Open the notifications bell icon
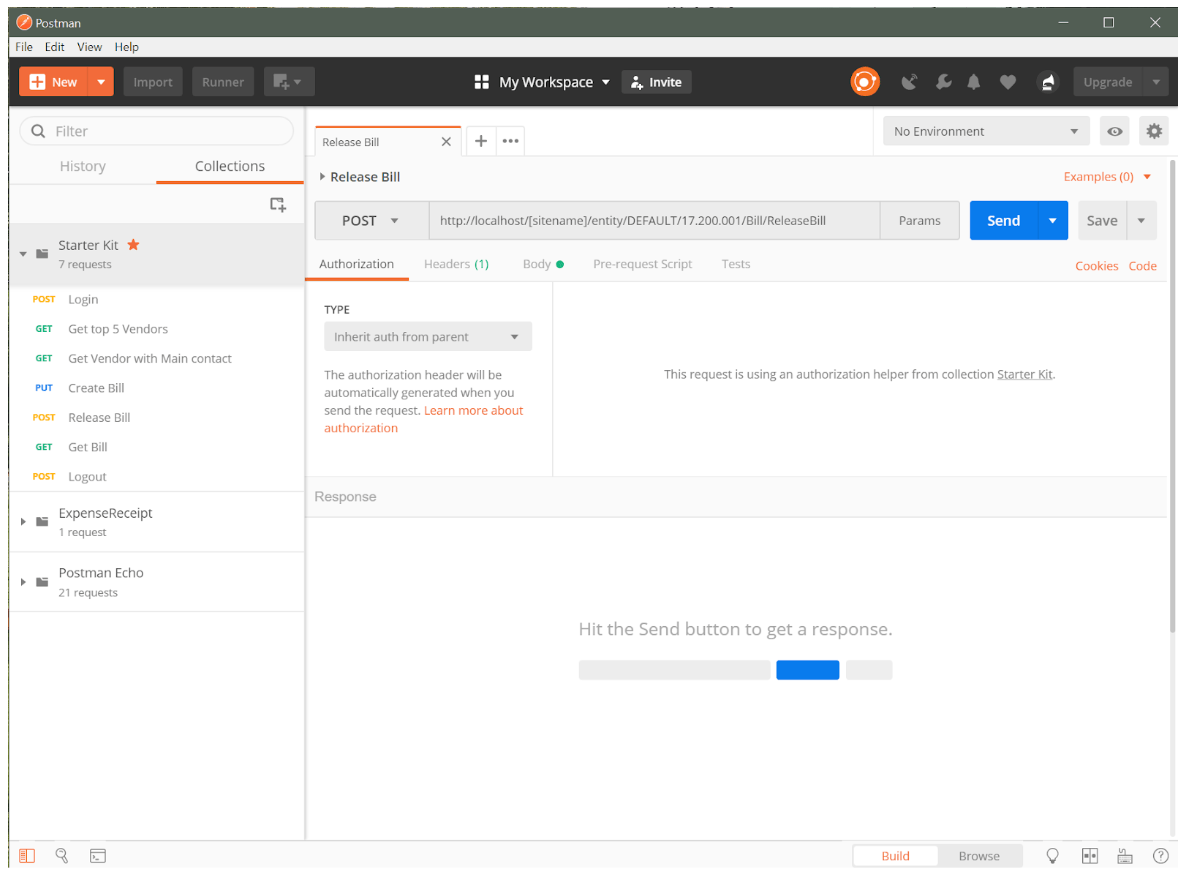 pos(974,81)
